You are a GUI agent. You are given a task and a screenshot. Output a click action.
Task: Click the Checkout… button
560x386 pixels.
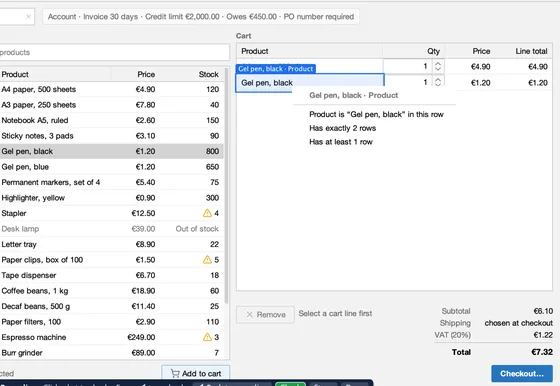tap(522, 374)
